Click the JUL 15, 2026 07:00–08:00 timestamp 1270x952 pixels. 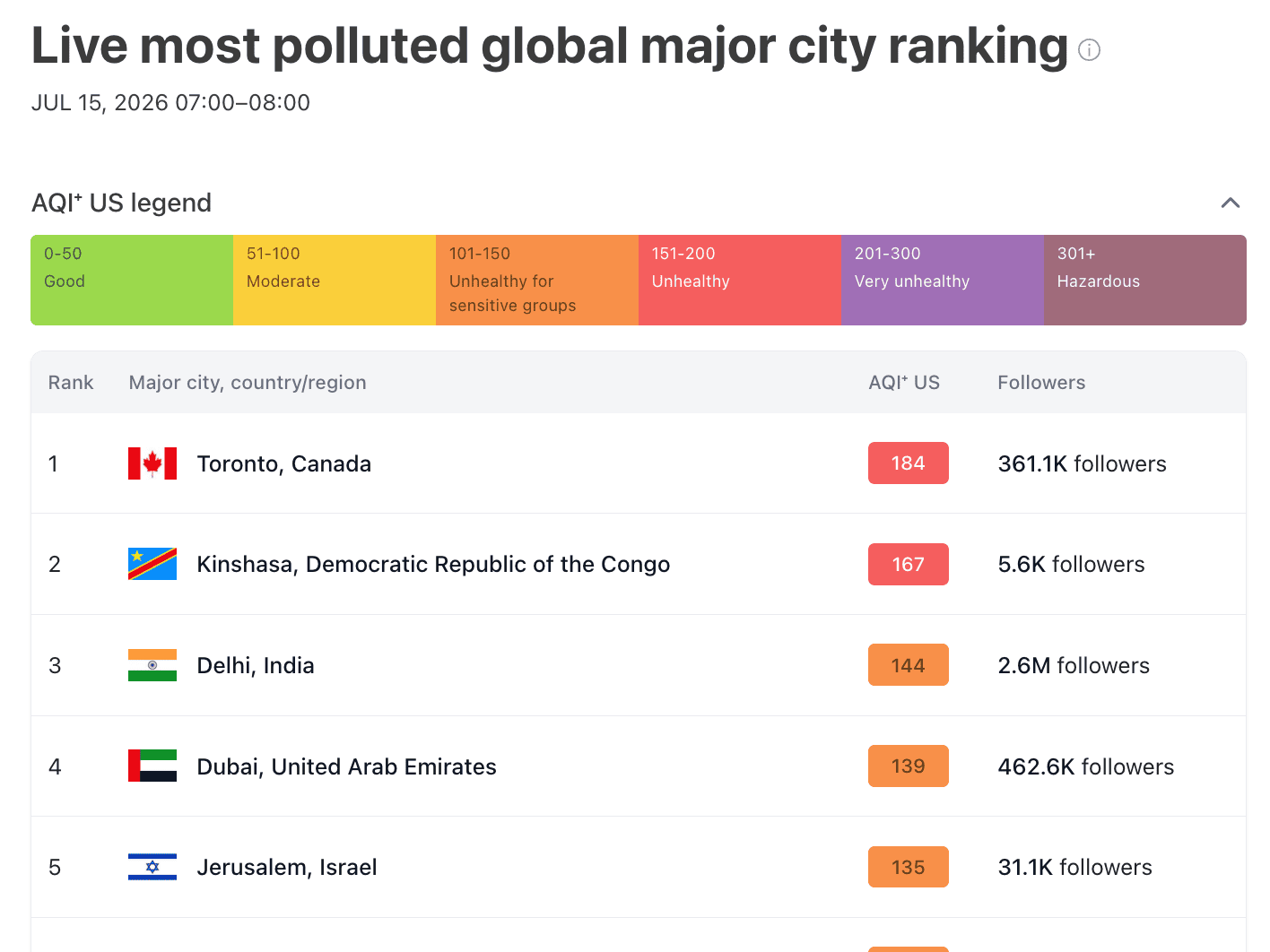pyautogui.click(x=170, y=103)
